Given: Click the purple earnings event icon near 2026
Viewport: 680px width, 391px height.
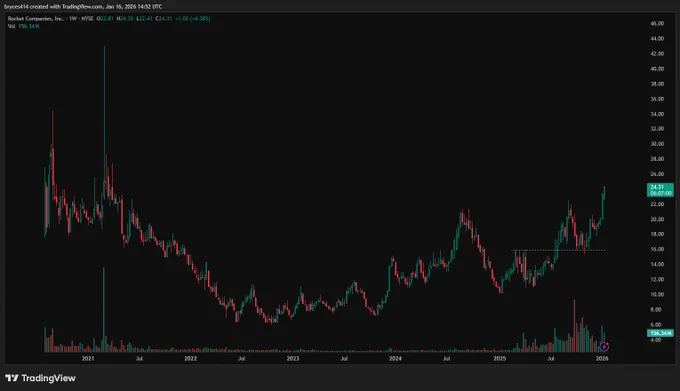Looking at the screenshot, I should click(x=604, y=346).
